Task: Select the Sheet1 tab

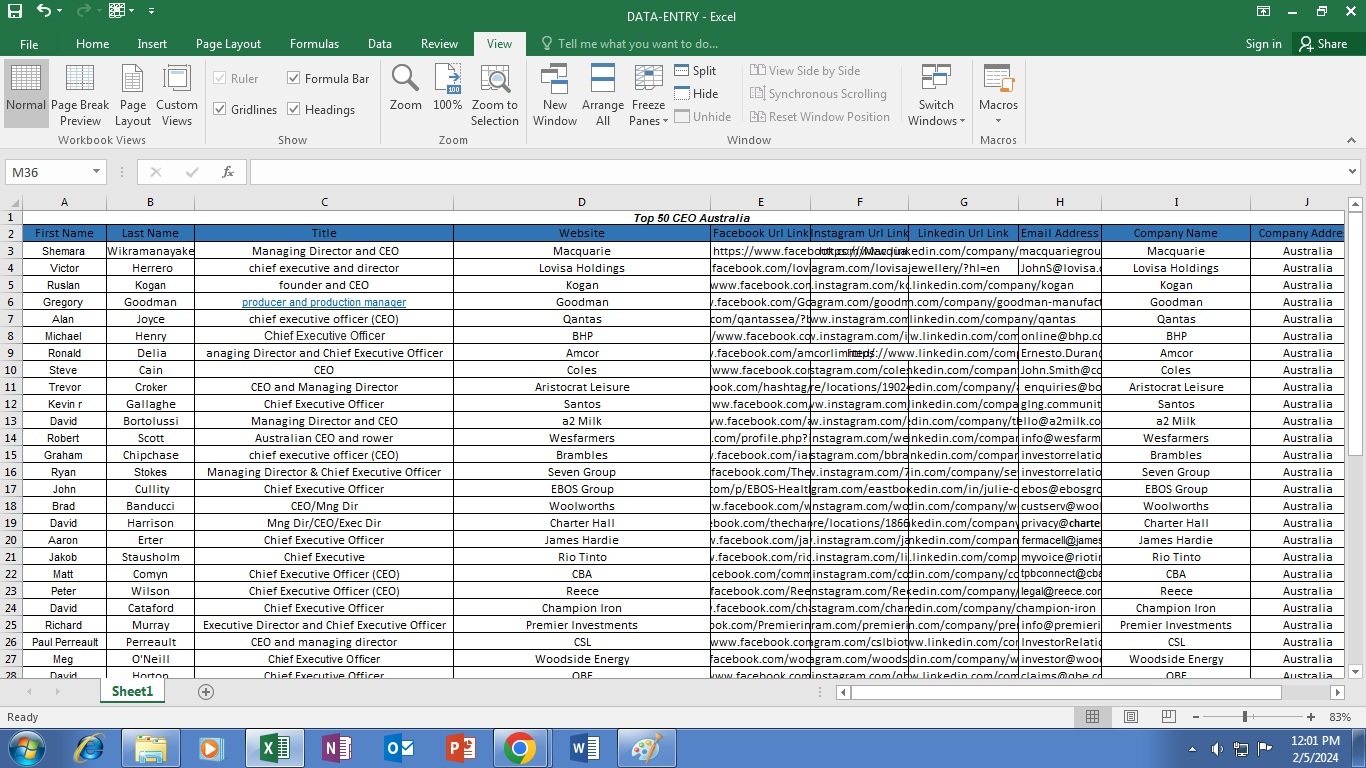Action: [x=132, y=691]
